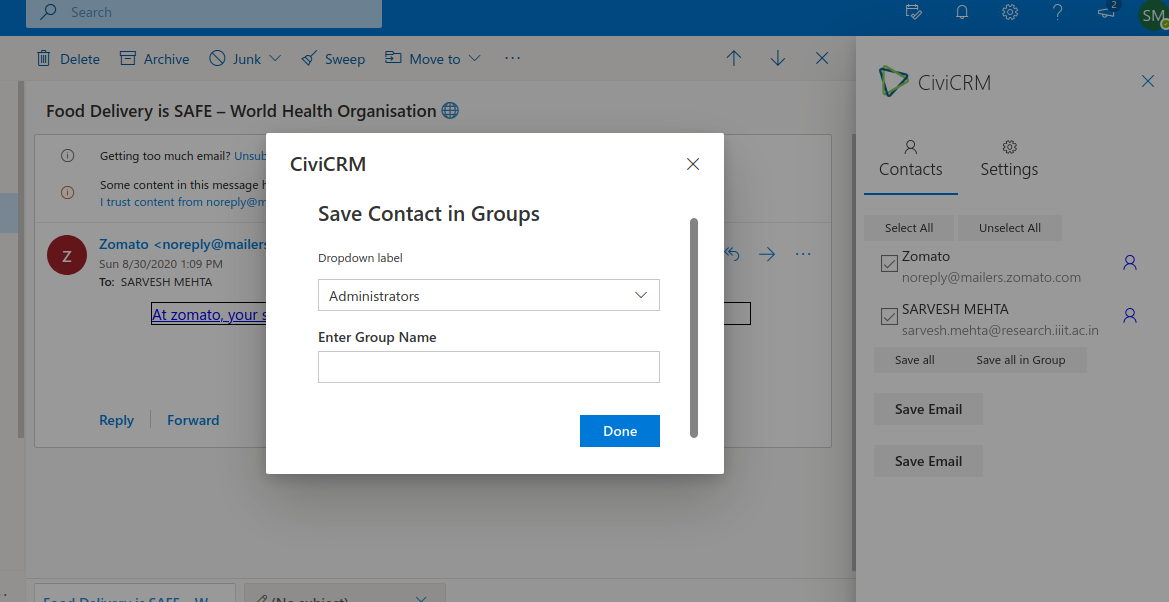The height and width of the screenshot is (602, 1169).
Task: Click the upper Save Email button
Action: coord(928,410)
